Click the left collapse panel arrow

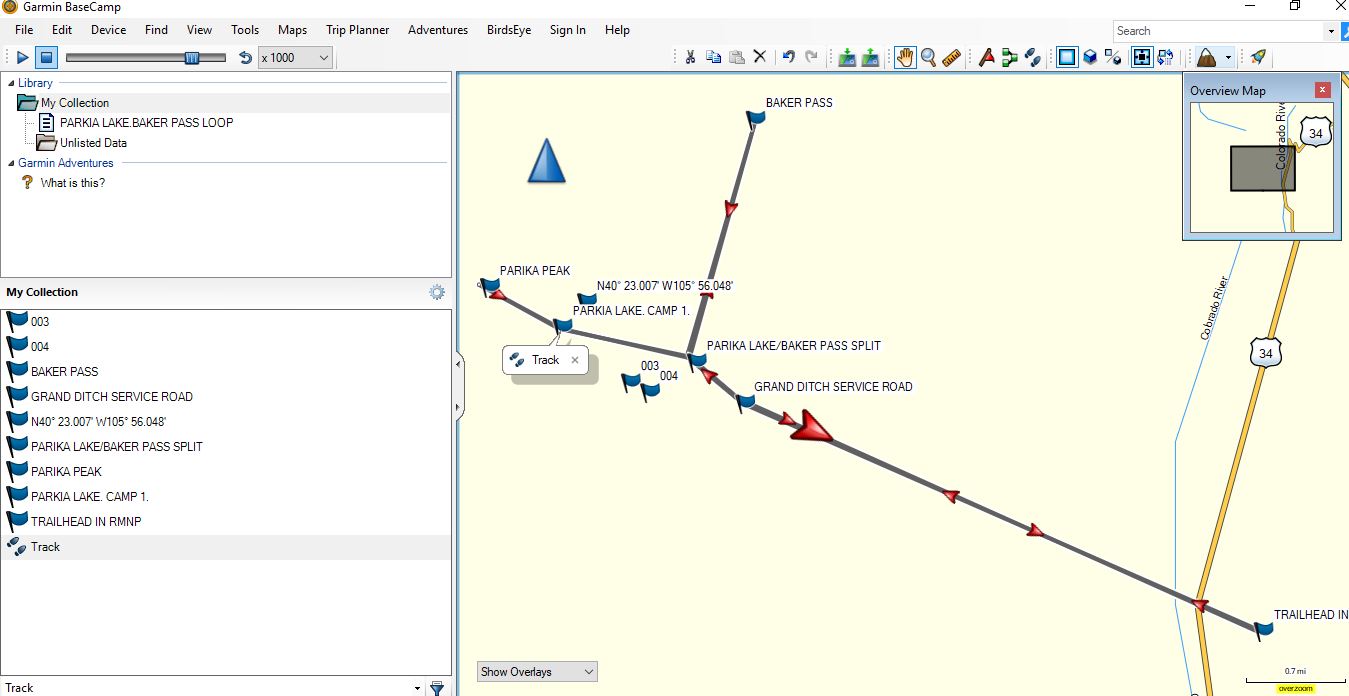[459, 364]
